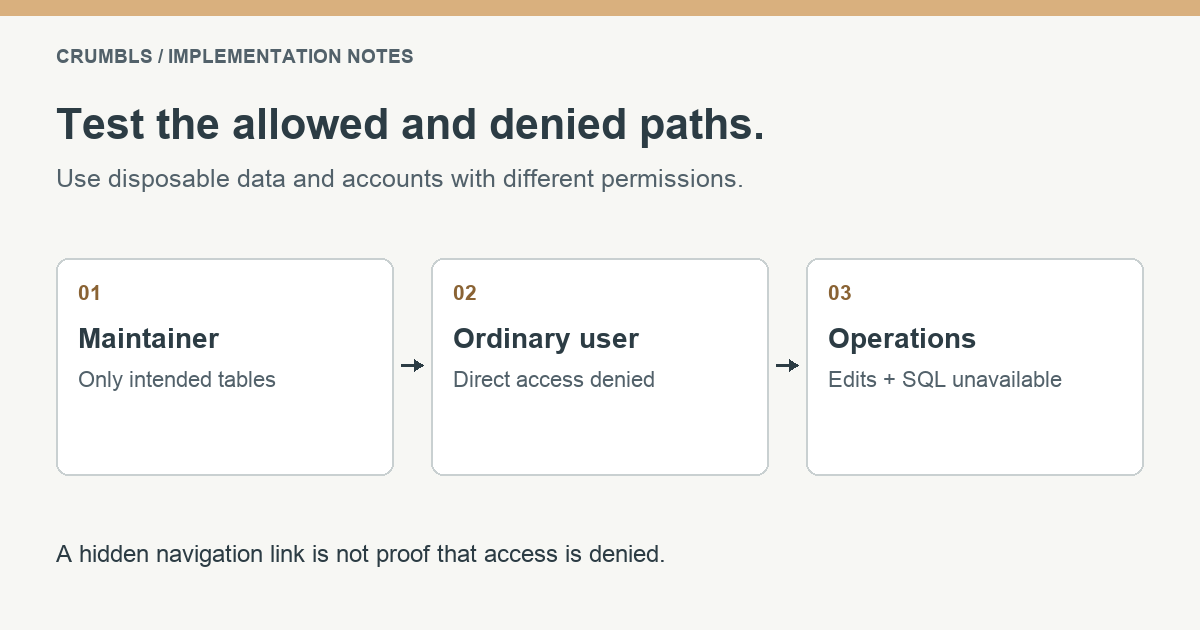Open the Ordinary user card
This screenshot has height=630, width=1200.
(x=600, y=367)
